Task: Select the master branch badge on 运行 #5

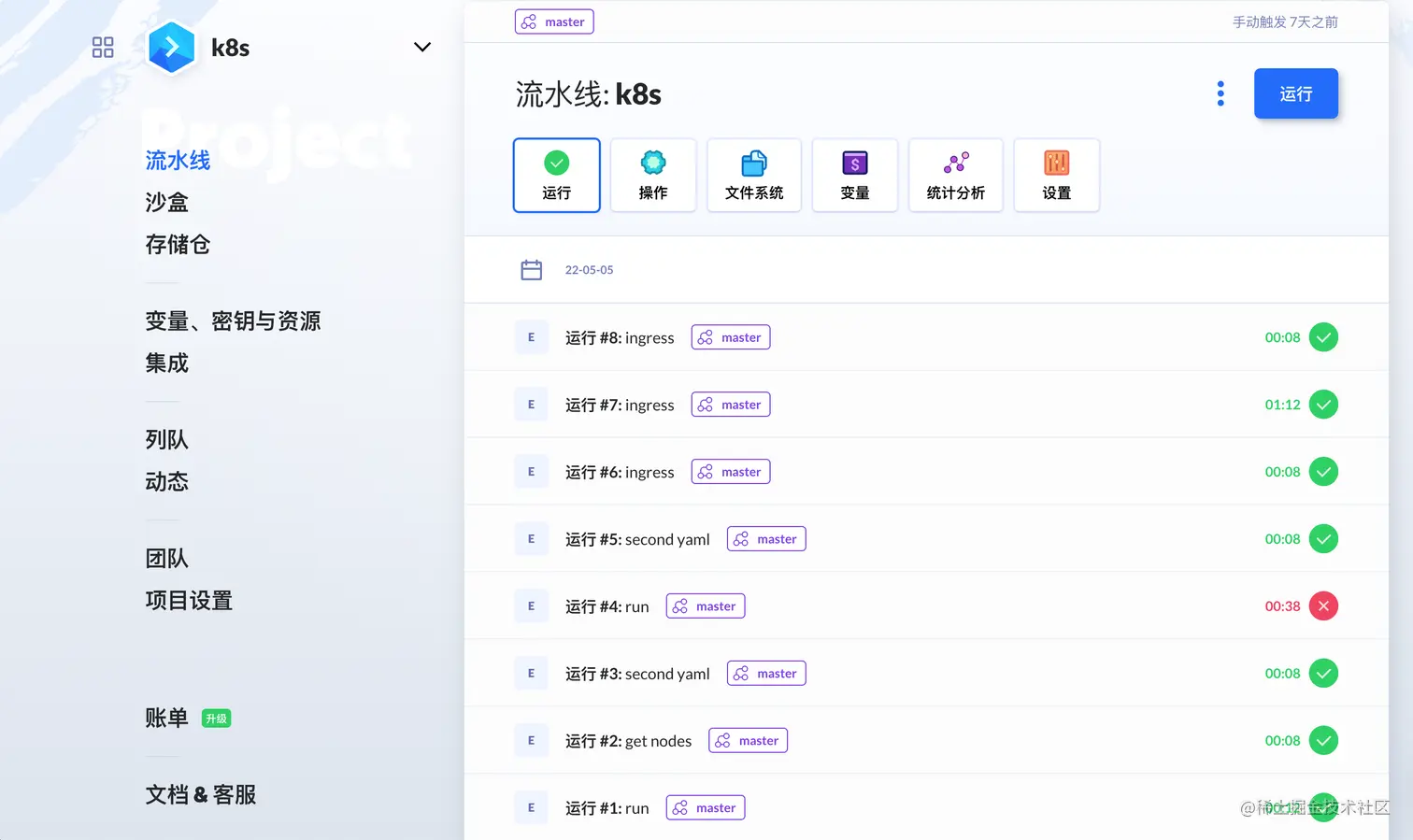Action: pos(766,539)
